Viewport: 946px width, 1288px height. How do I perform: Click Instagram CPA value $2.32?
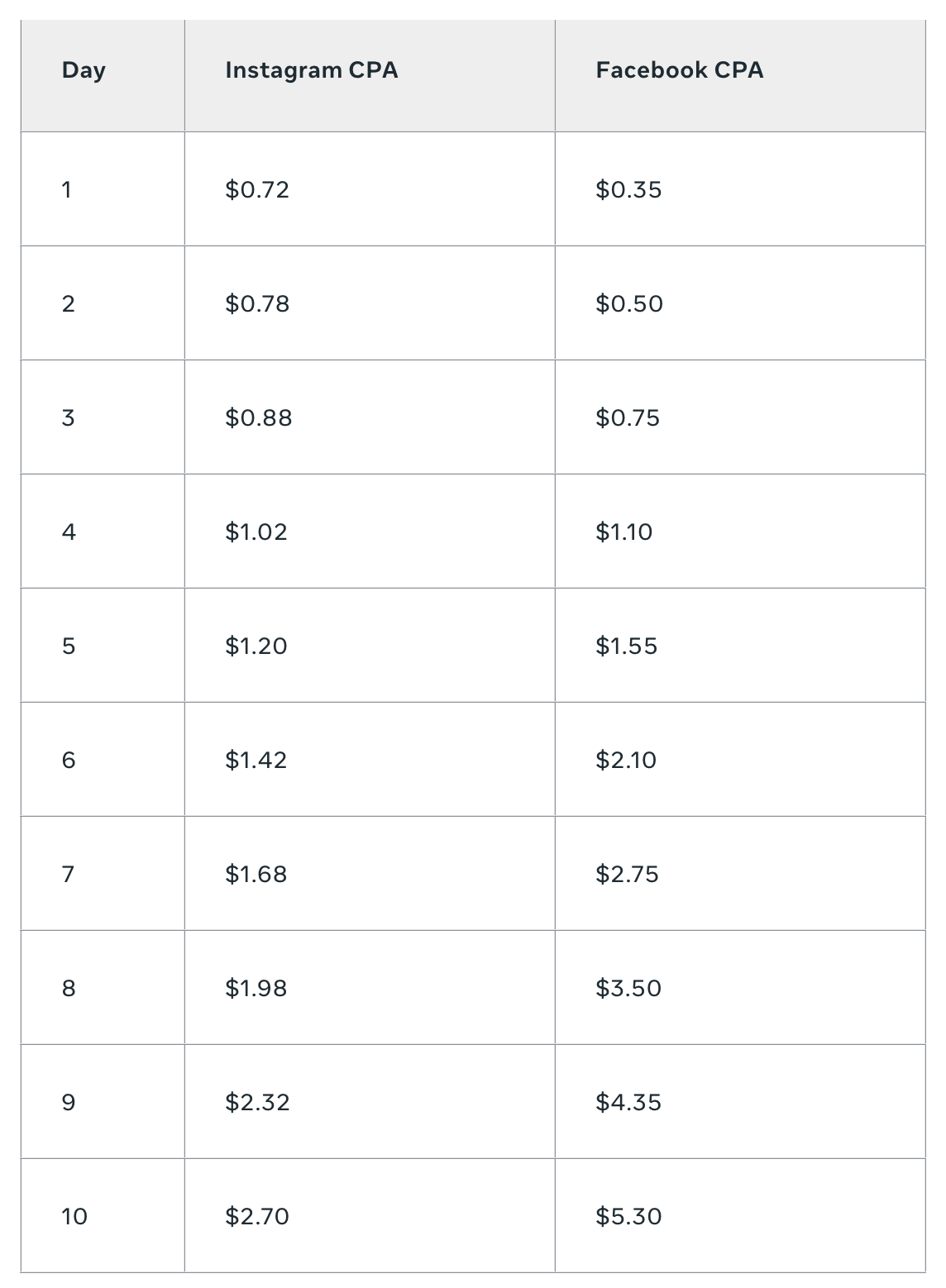pyautogui.click(x=257, y=1103)
